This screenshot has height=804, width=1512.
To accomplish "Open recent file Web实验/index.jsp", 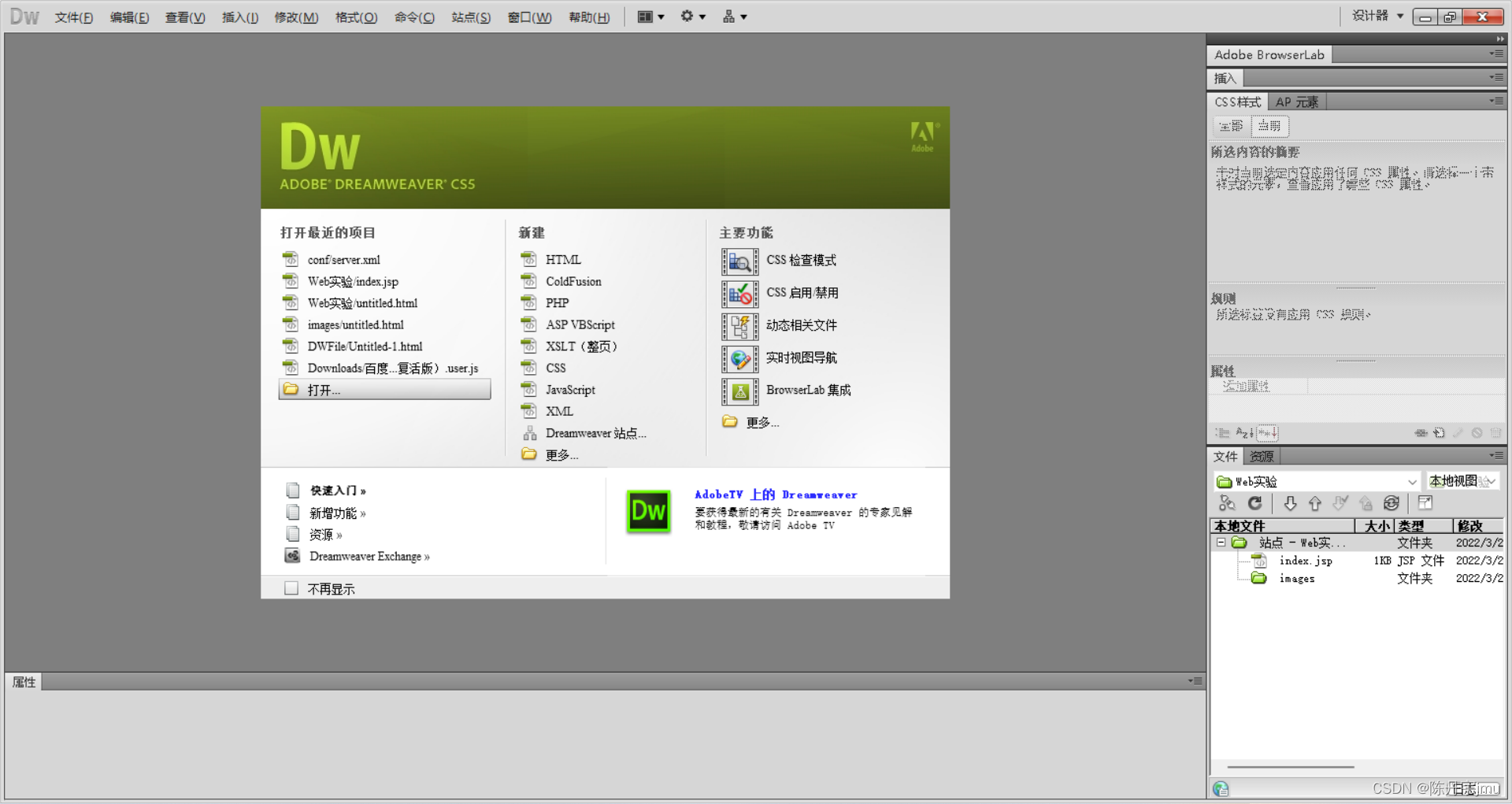I will click(x=353, y=281).
